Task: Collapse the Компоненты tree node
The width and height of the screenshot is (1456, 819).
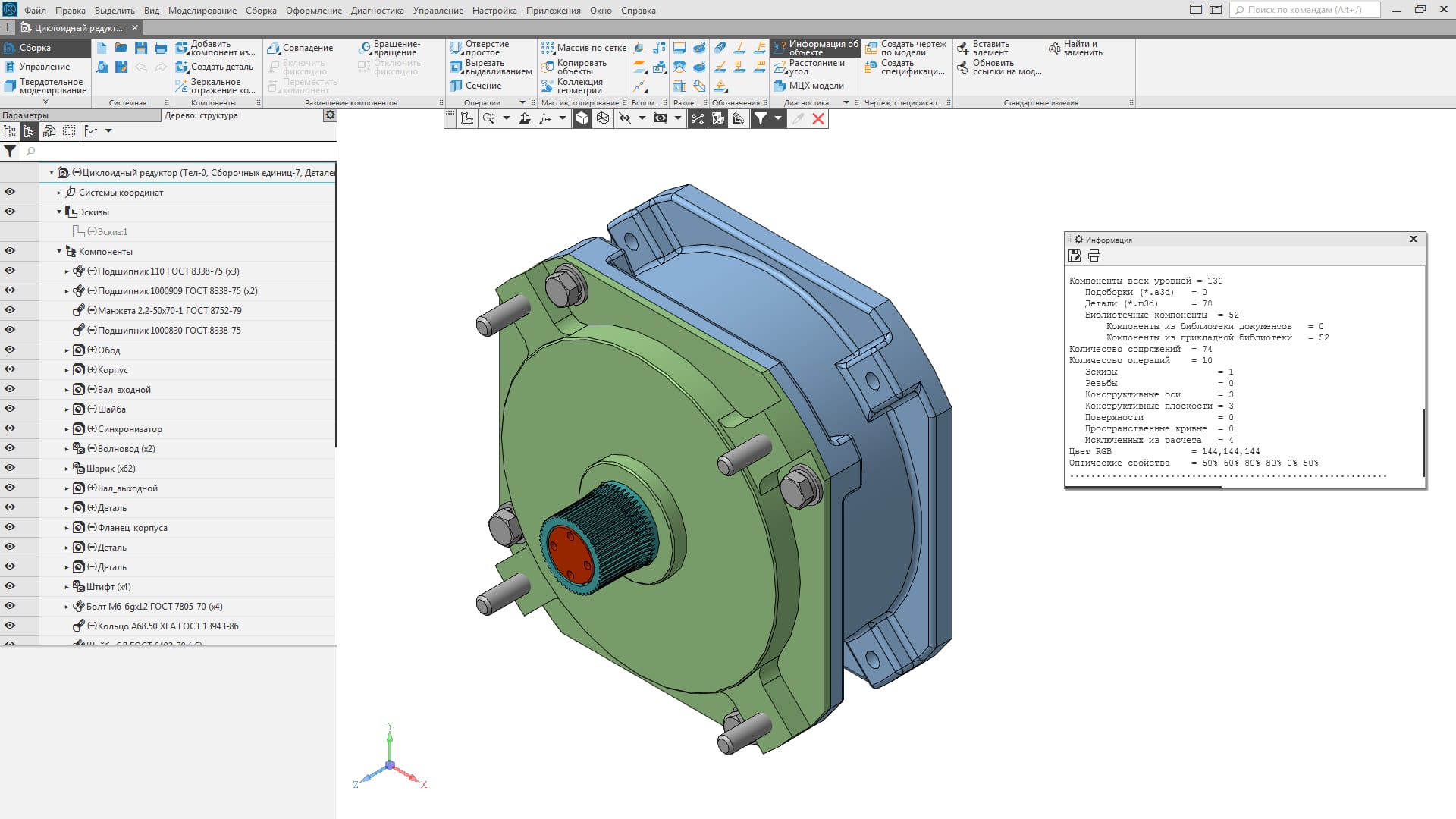Action: tap(59, 252)
